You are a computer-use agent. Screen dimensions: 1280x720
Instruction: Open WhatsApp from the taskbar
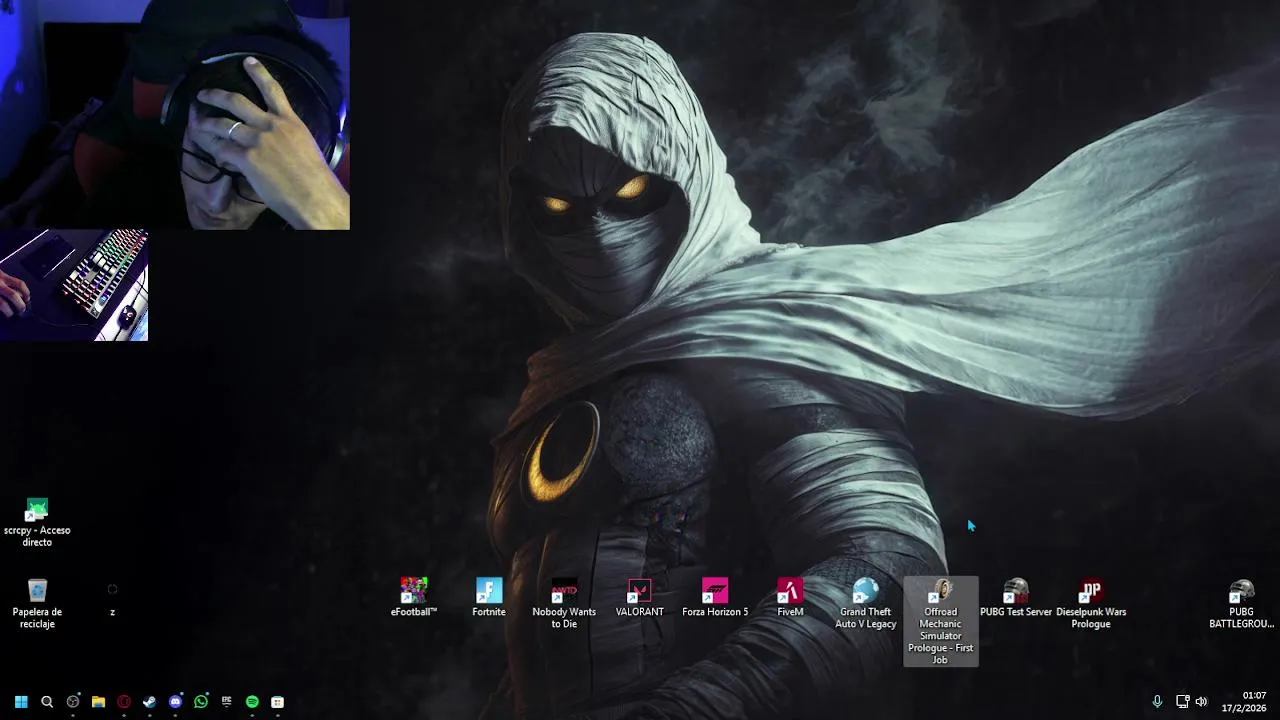click(x=201, y=702)
